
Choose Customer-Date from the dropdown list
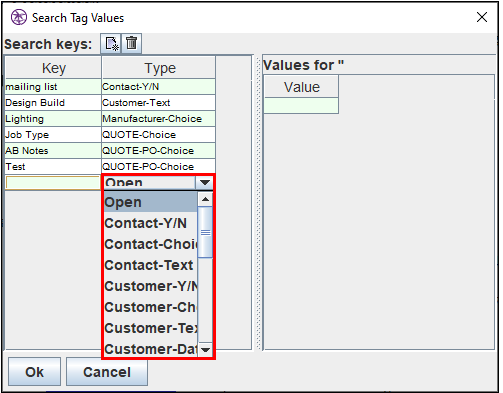tap(150, 349)
